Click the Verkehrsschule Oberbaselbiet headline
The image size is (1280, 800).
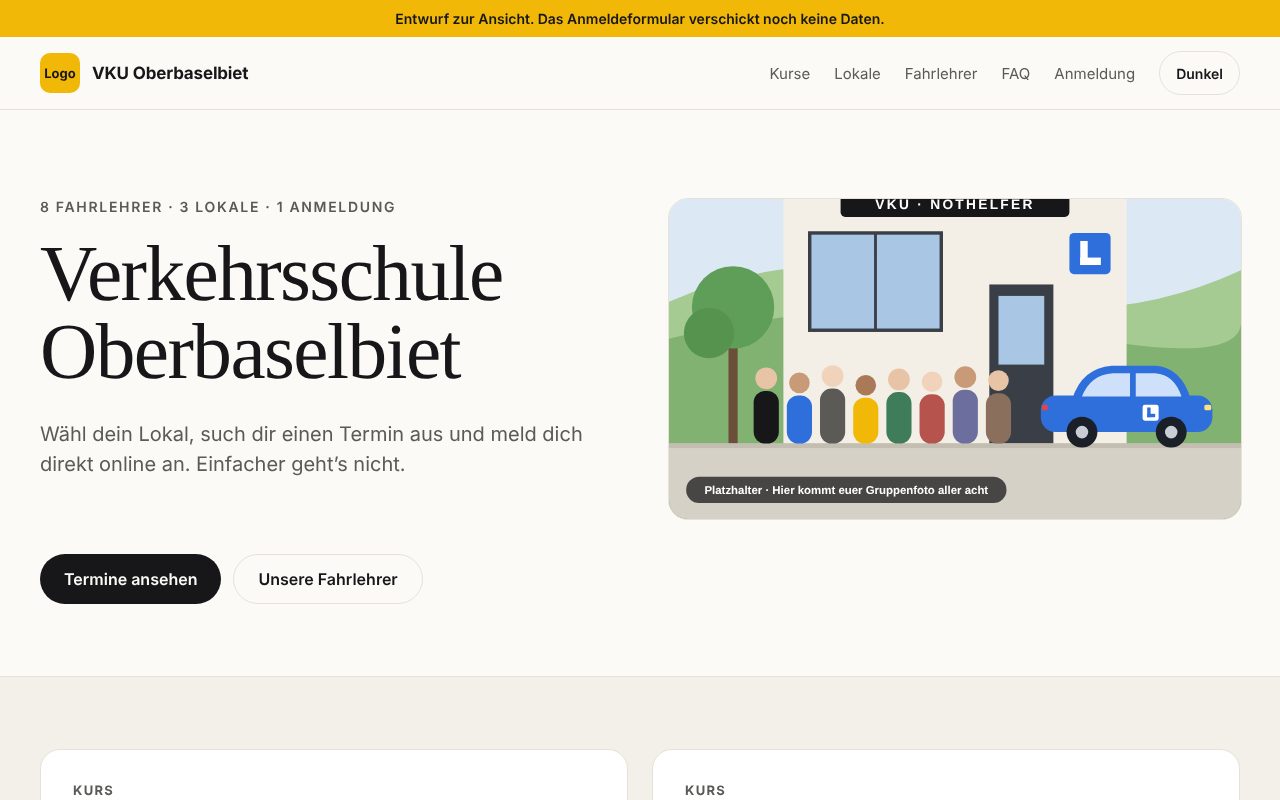pos(271,312)
